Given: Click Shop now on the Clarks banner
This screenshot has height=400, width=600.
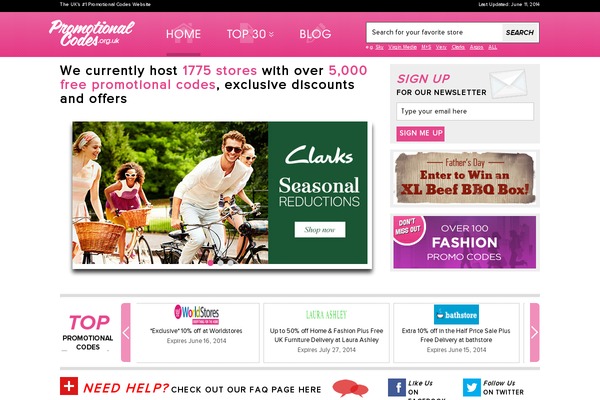Looking at the screenshot, I should (x=320, y=230).
